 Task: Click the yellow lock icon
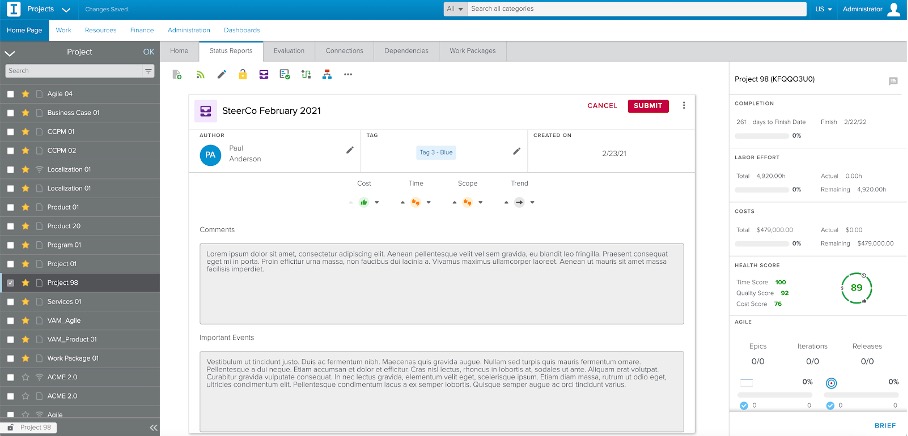[242, 74]
